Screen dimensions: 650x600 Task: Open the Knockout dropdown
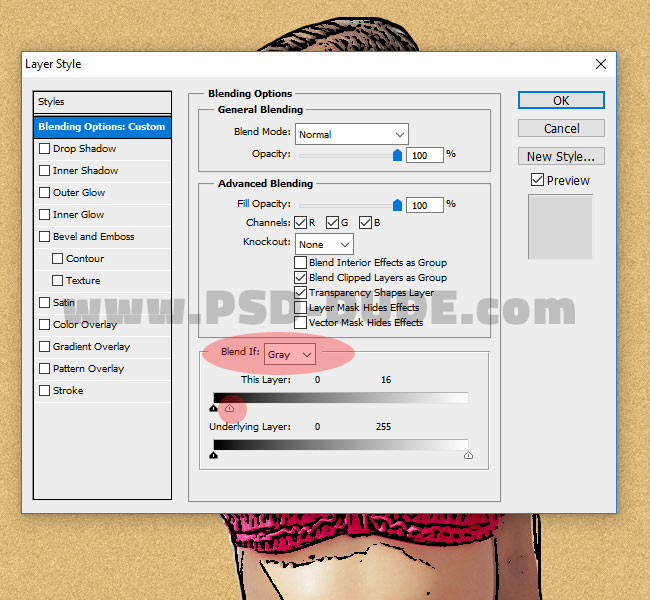[x=324, y=244]
